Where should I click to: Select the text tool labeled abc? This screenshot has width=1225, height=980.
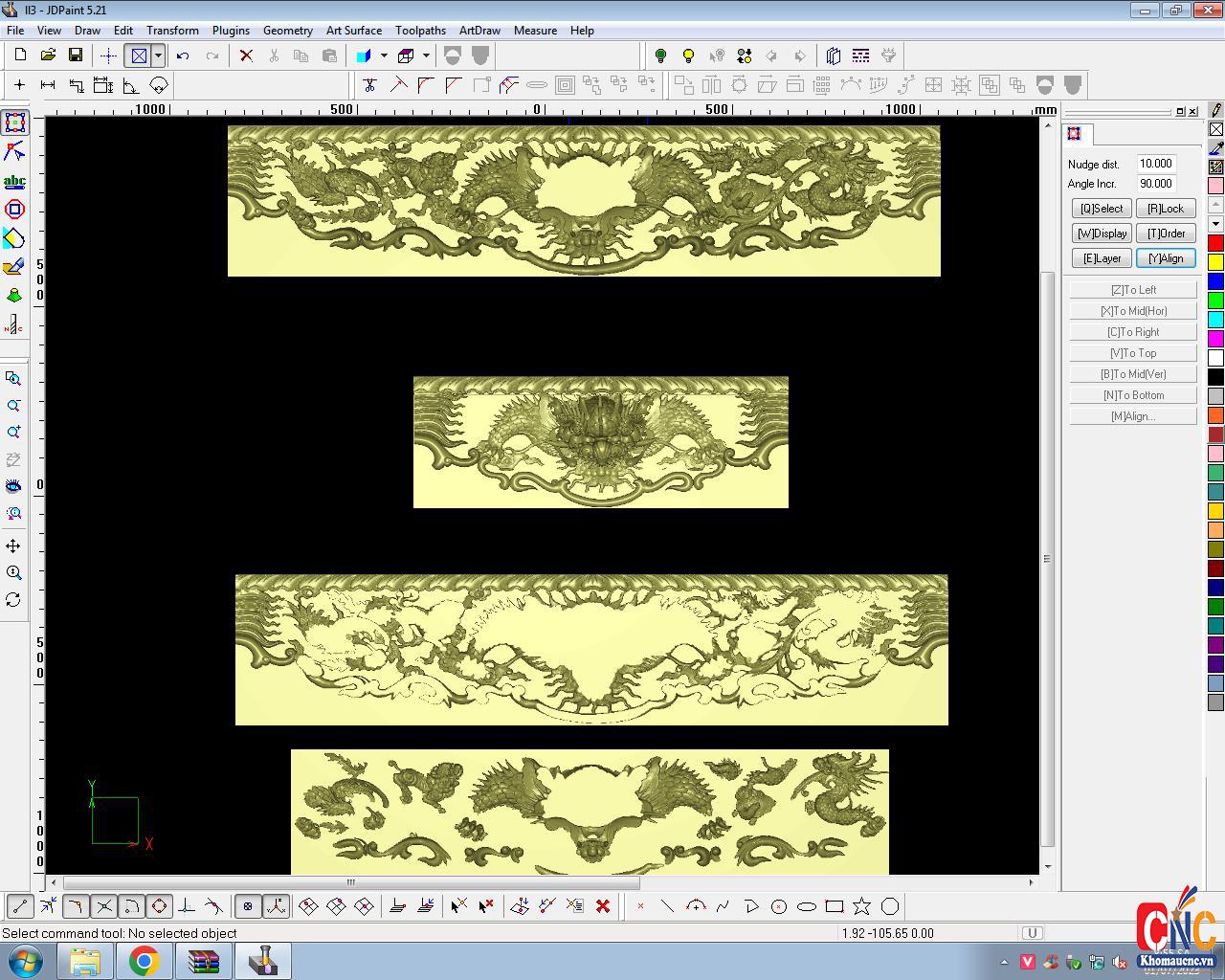tap(14, 181)
